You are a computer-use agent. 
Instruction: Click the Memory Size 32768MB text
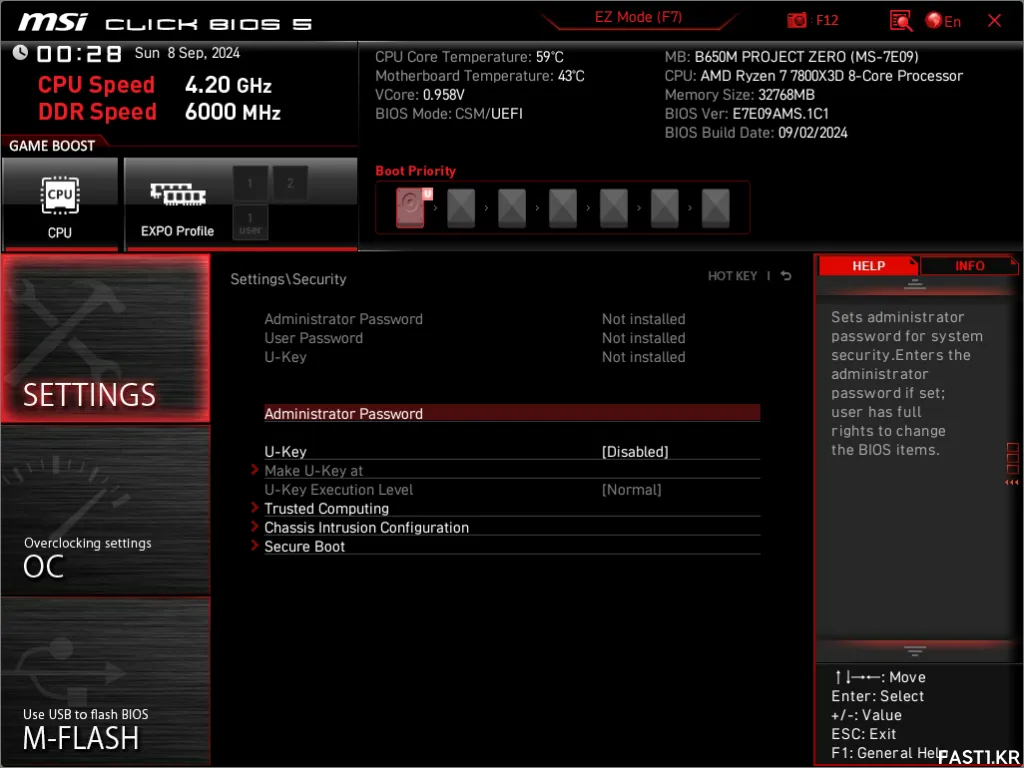(x=739, y=95)
